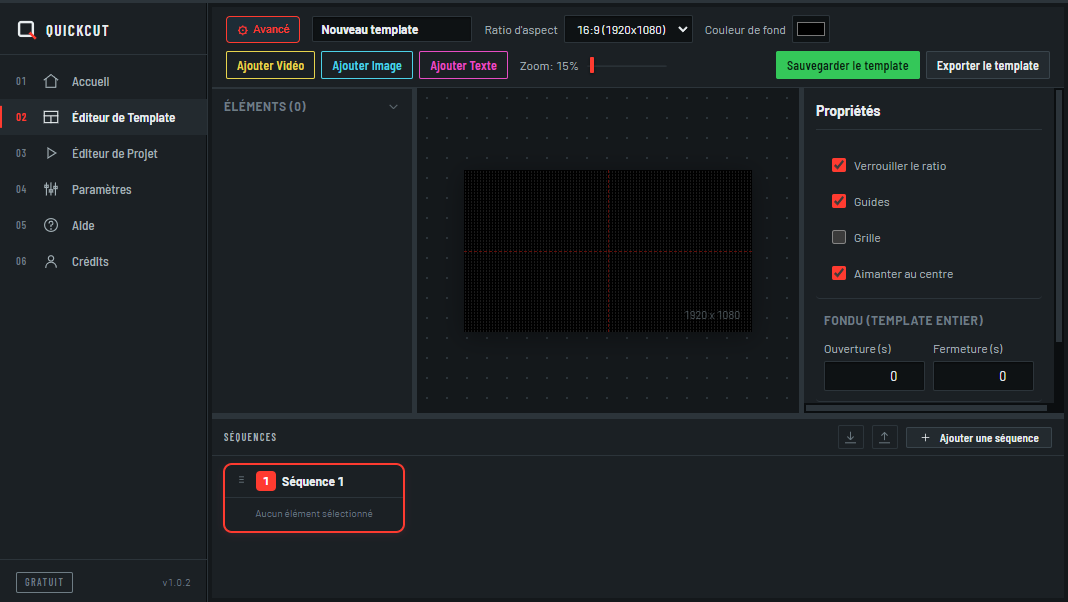This screenshot has height=602, width=1068.
Task: Disable the Guides checkbox
Action: click(x=839, y=202)
